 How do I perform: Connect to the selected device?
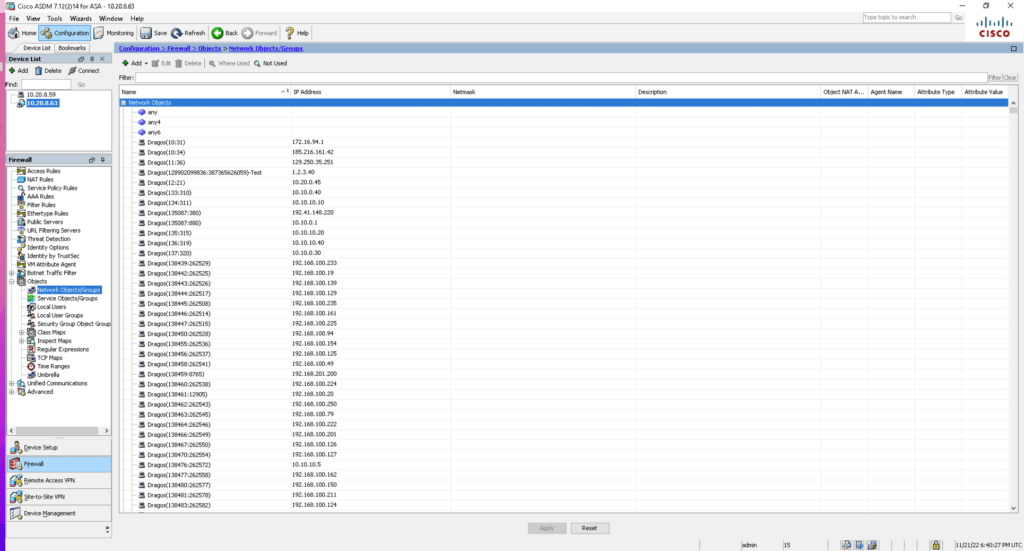coord(84,71)
